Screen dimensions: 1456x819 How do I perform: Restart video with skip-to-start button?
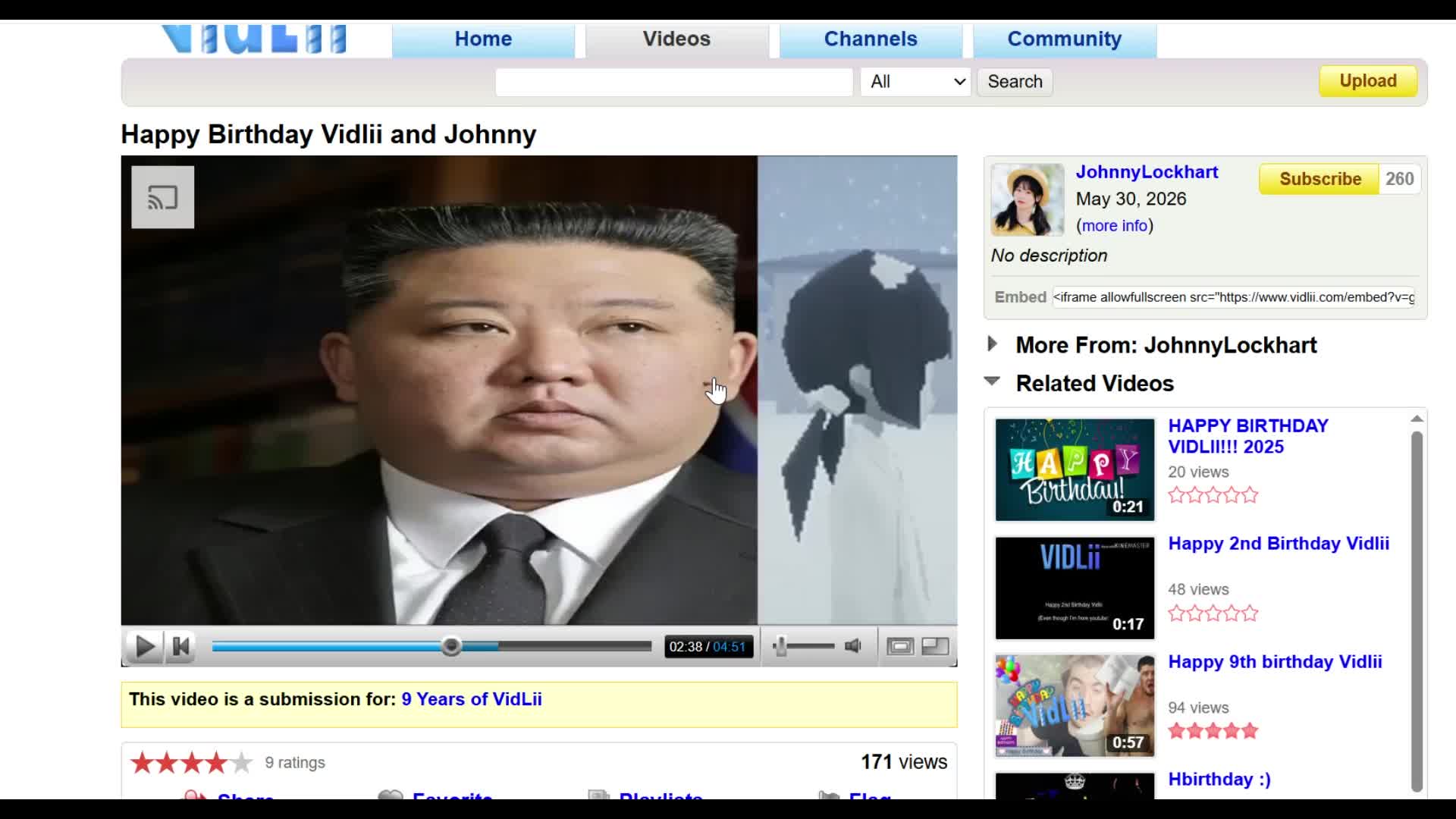point(180,647)
